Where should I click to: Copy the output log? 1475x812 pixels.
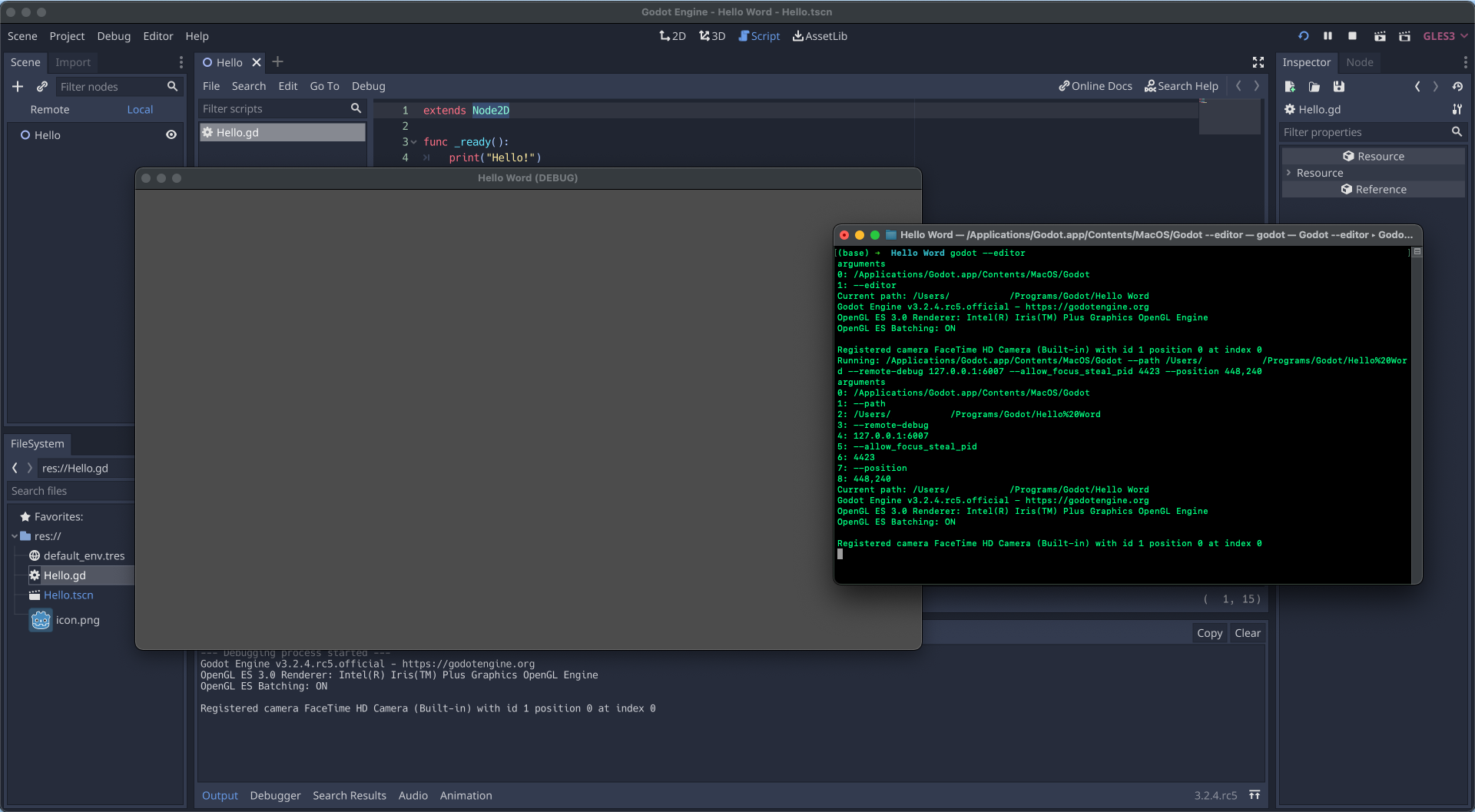click(1209, 633)
